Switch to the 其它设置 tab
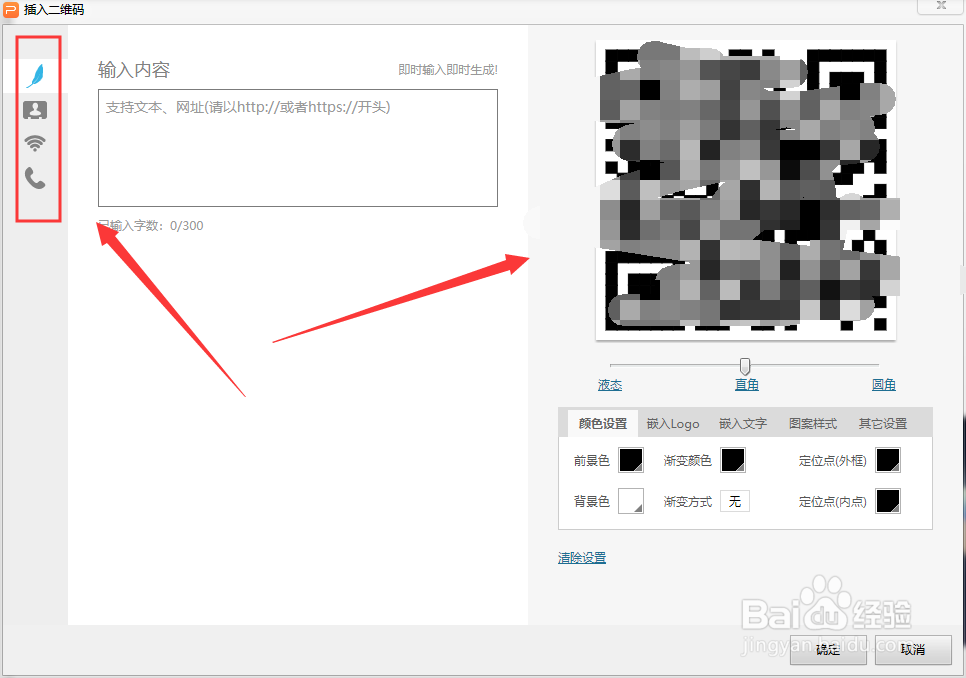Screen dimensions: 966x678 coord(883,424)
